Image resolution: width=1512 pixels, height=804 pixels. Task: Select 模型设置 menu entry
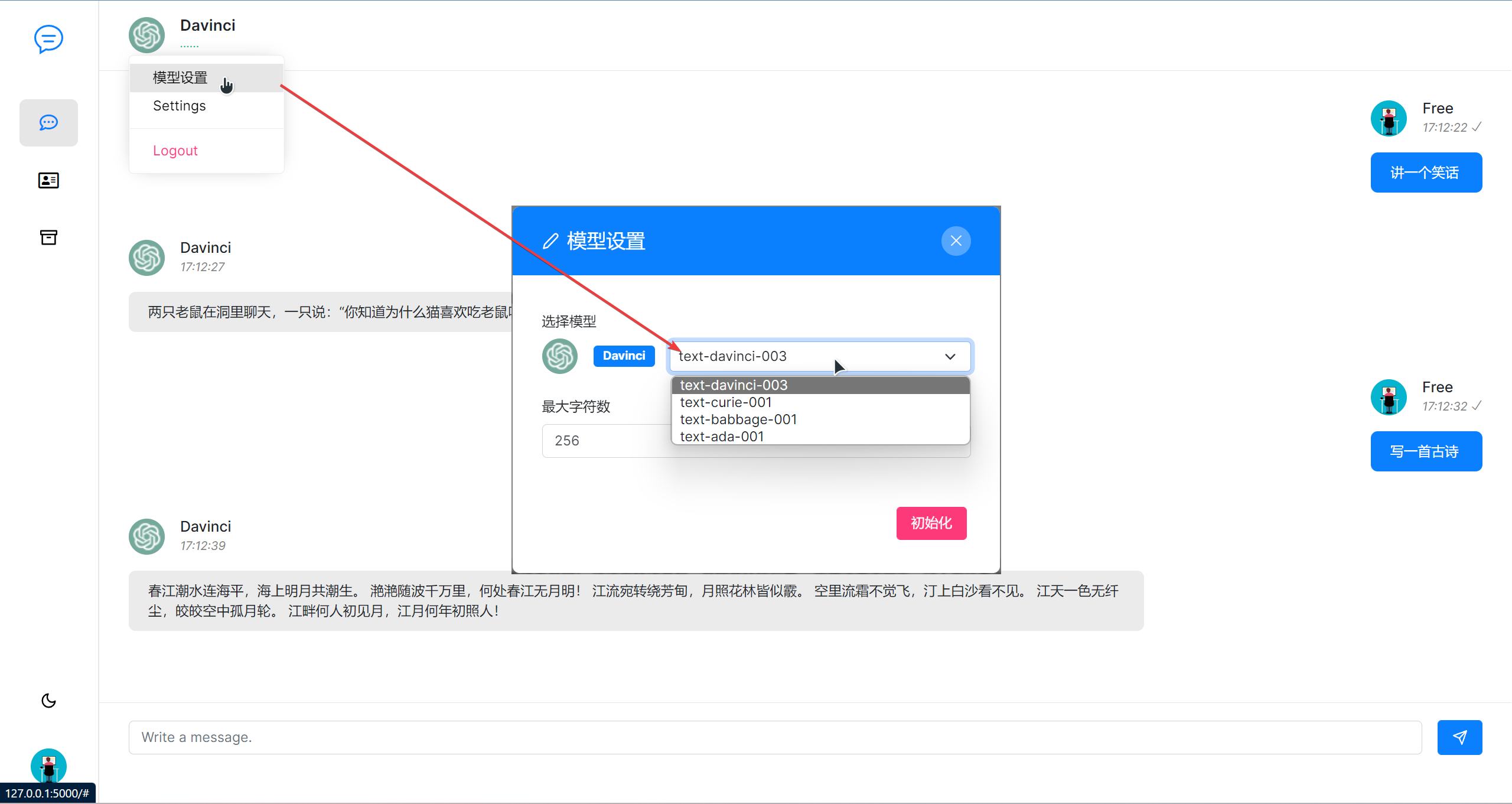pos(180,77)
